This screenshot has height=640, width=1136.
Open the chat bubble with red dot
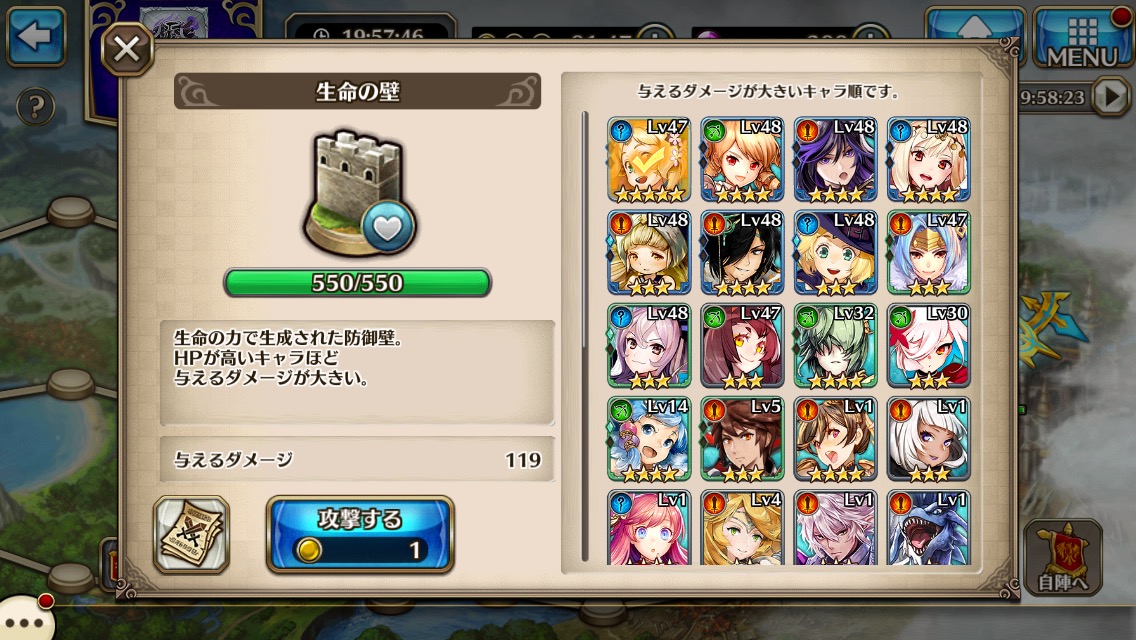(28, 620)
